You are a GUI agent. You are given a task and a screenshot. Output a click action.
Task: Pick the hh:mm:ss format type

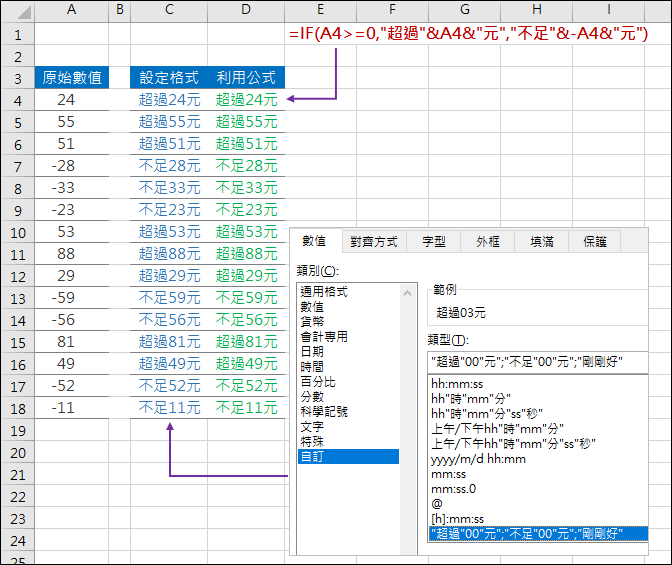(x=538, y=384)
